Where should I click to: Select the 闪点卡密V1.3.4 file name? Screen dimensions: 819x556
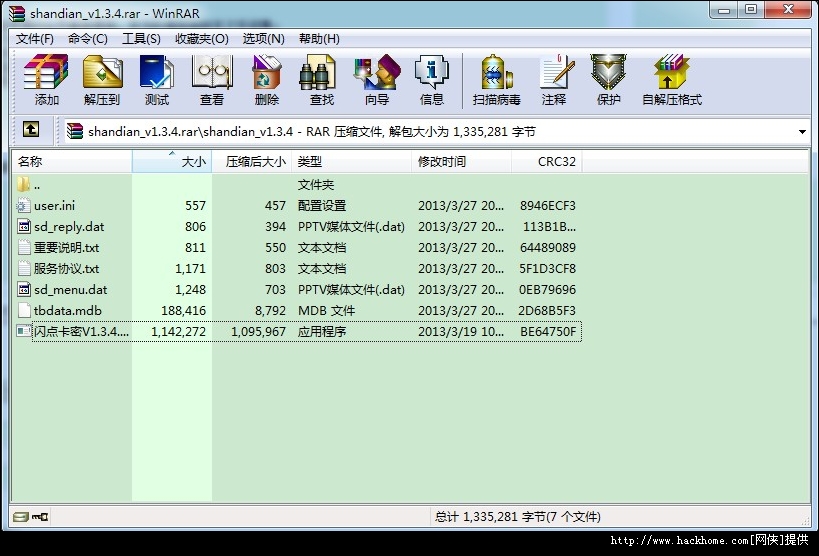(x=81, y=331)
